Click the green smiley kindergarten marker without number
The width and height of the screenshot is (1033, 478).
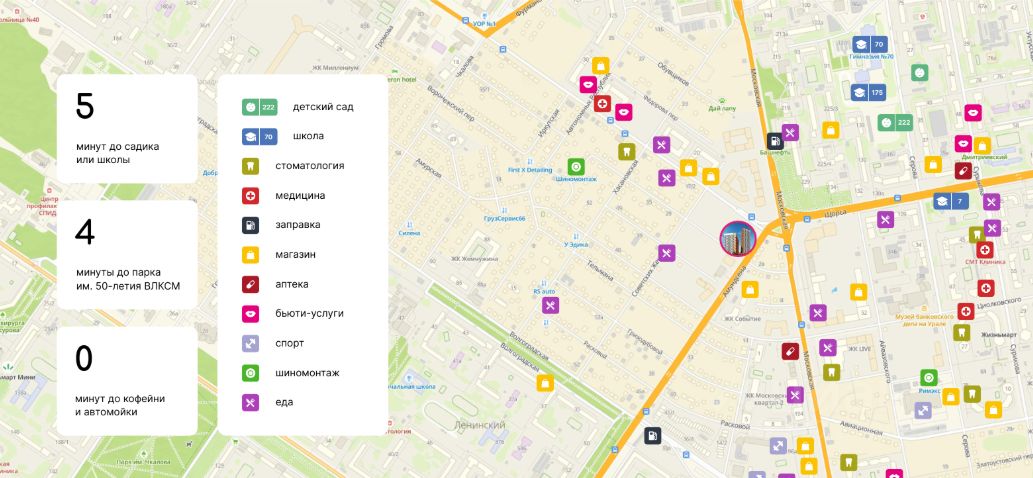coord(920,72)
